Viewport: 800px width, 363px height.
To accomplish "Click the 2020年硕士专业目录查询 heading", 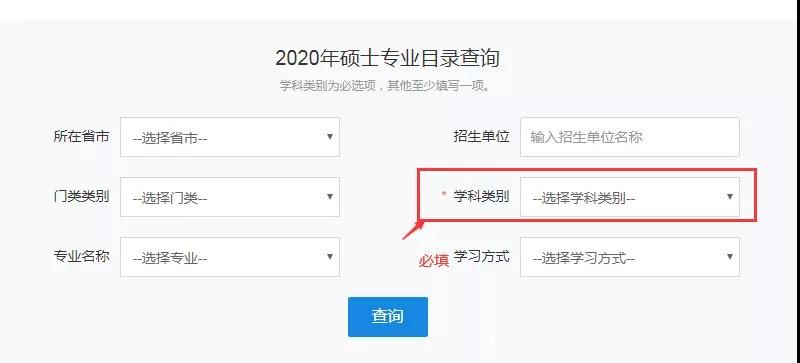I will (387, 58).
